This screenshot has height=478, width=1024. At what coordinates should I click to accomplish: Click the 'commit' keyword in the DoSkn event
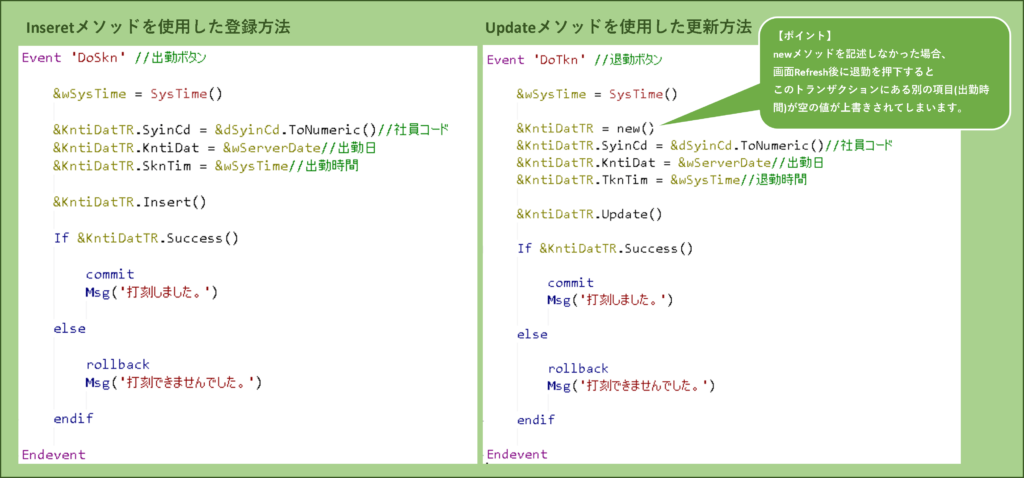click(110, 274)
